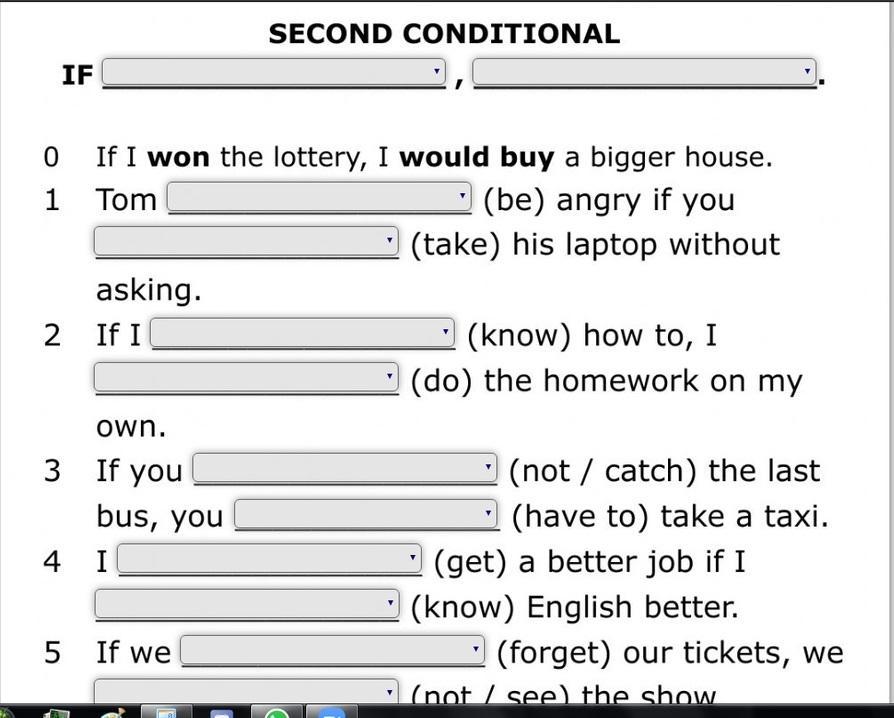This screenshot has height=718, width=894.
Task: Select the sentence 2 (know) how to dropdown
Action: coord(302,334)
